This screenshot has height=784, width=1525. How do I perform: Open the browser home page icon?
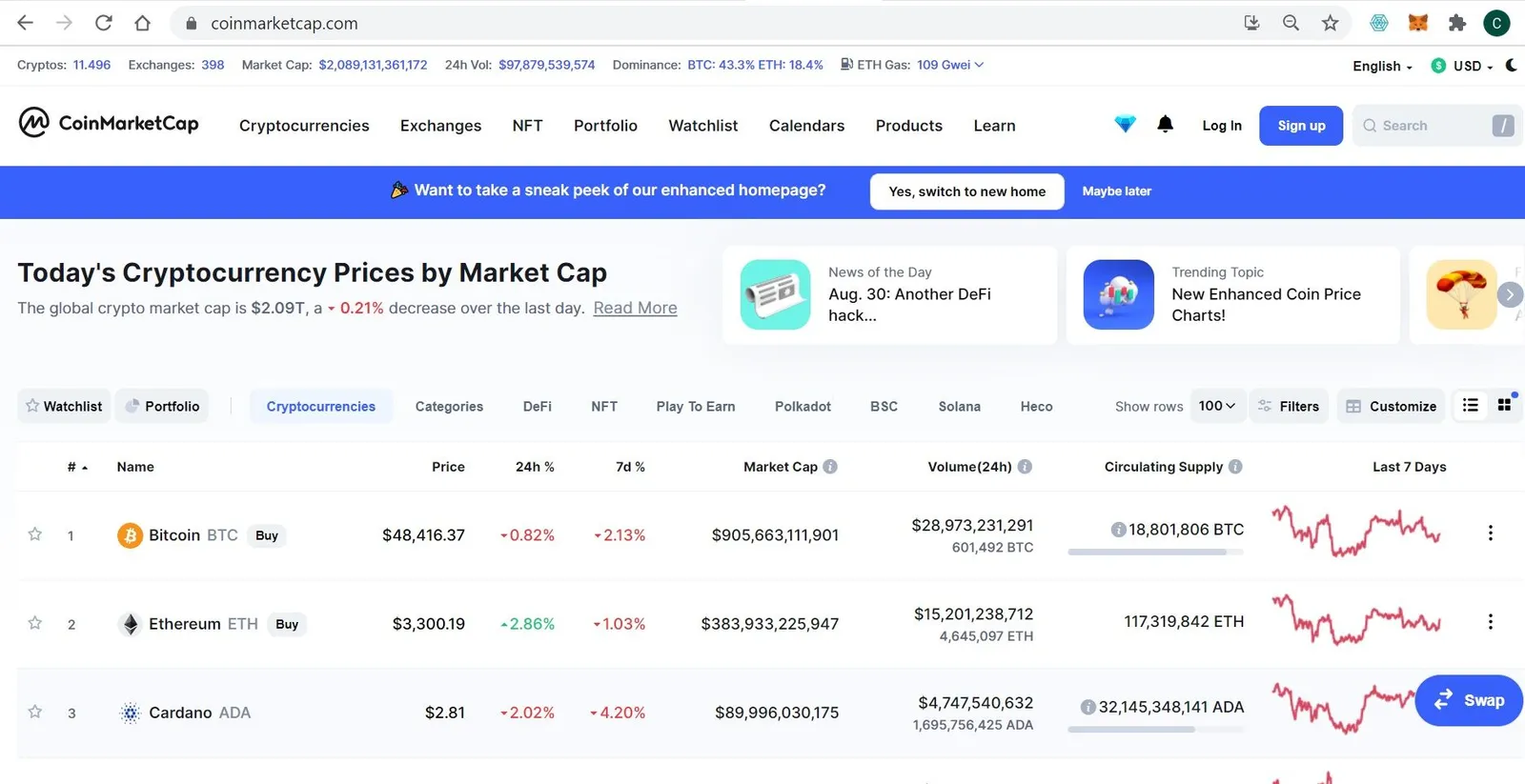142,23
